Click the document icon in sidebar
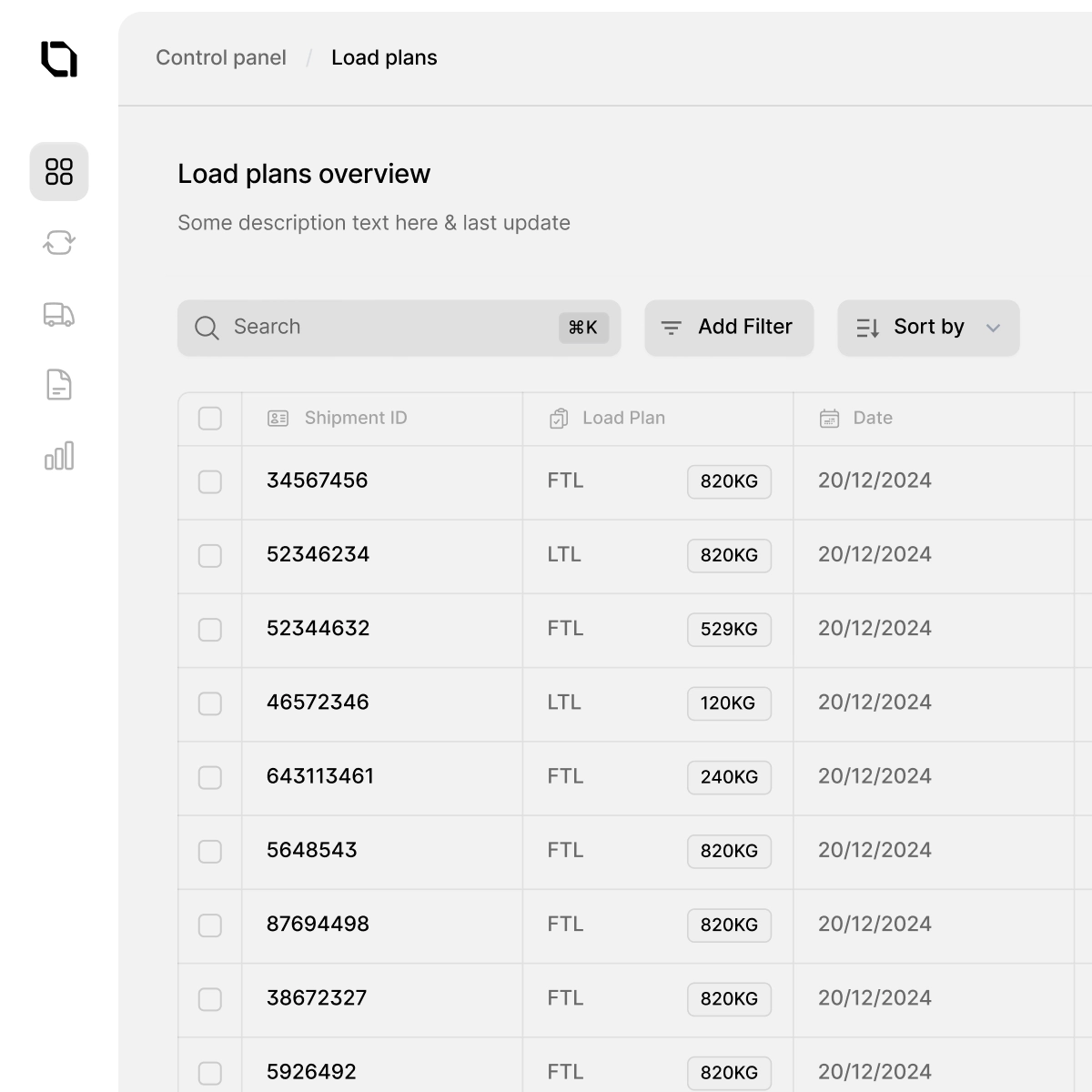 pyautogui.click(x=59, y=385)
